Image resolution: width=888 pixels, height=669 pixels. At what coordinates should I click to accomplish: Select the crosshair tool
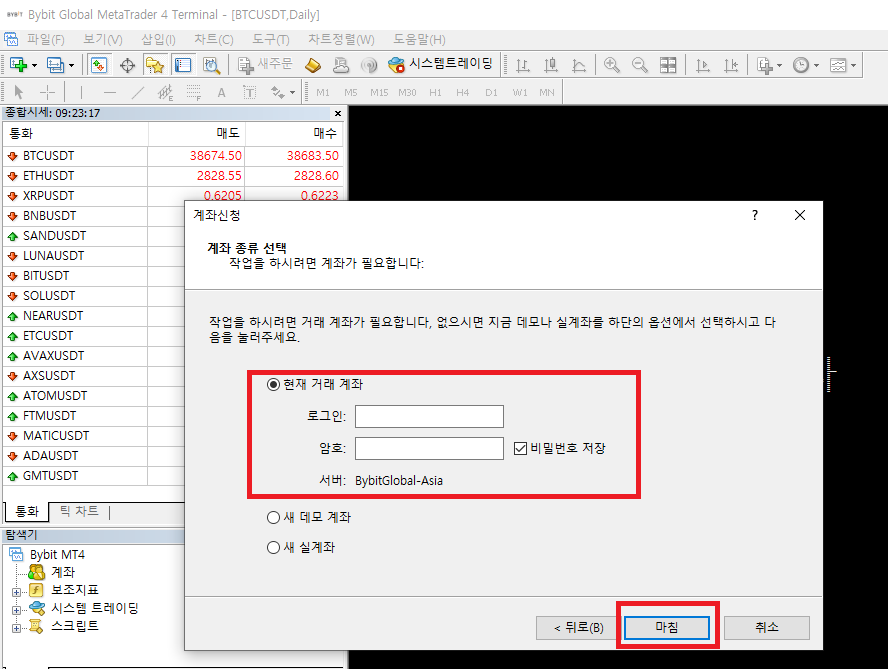tap(48, 92)
